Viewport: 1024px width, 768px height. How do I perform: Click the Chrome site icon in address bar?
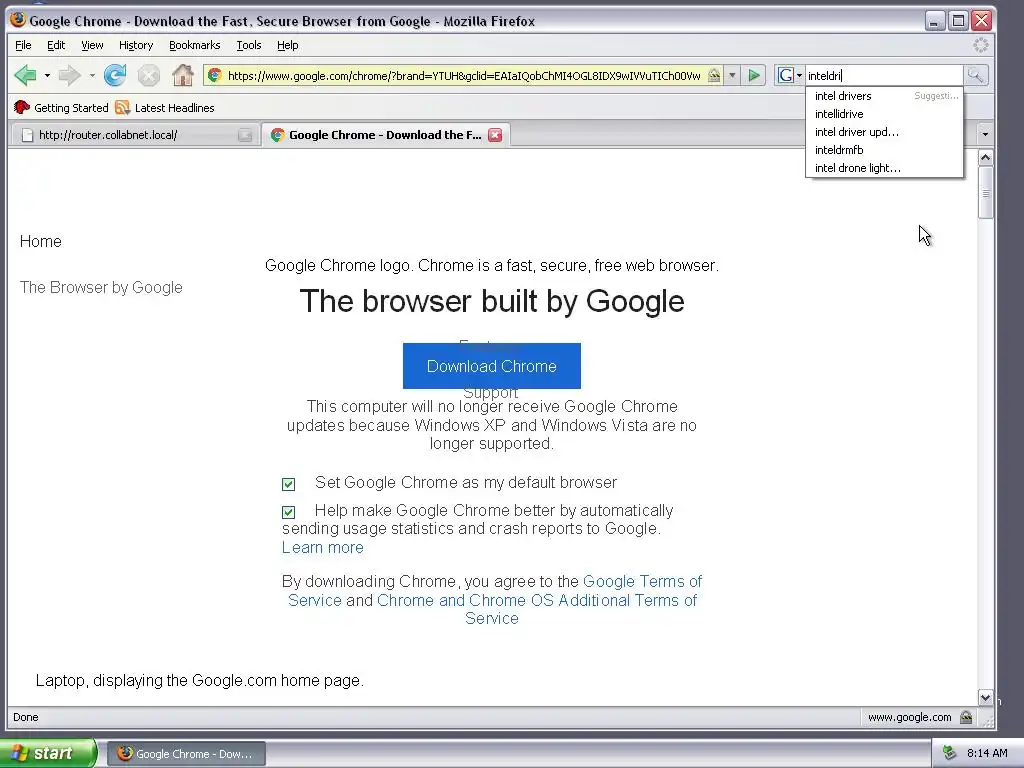(x=215, y=76)
